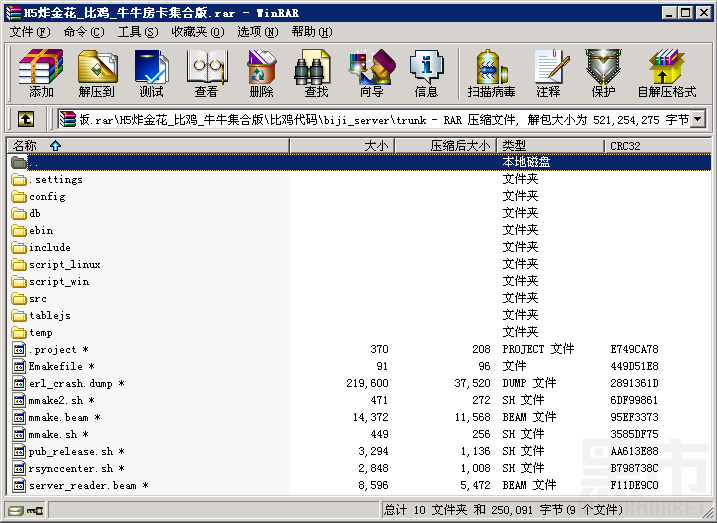Image resolution: width=717 pixels, height=523 pixels.
Task: Click the disk drive icon in status bar
Action: coord(15,510)
